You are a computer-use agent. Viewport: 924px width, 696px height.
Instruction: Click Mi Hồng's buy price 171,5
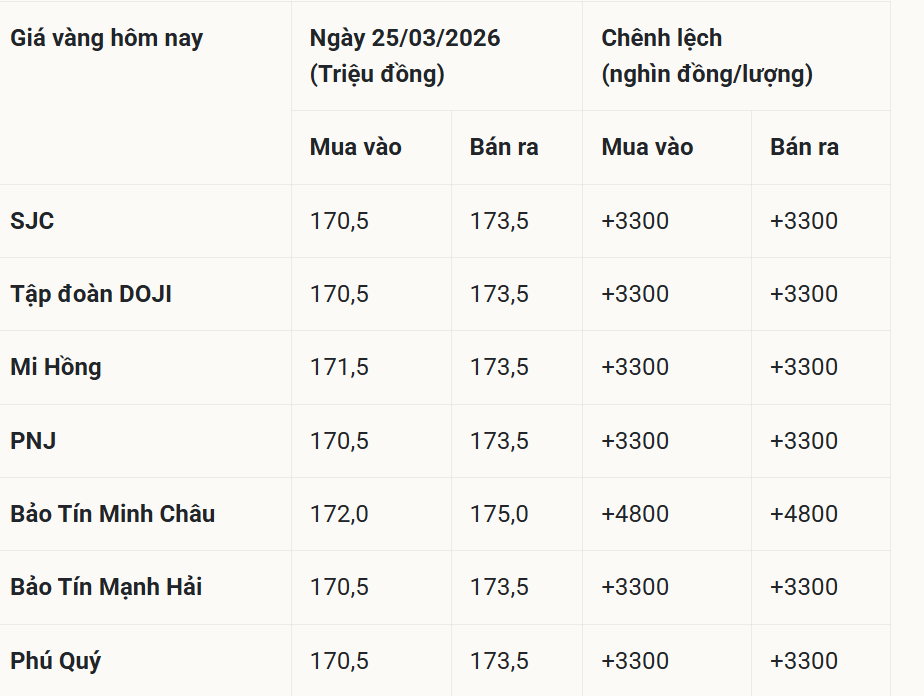339,367
